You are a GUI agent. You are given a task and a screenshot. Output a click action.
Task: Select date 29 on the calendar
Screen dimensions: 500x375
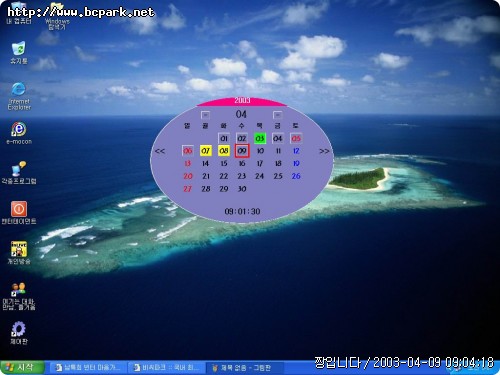(224, 189)
